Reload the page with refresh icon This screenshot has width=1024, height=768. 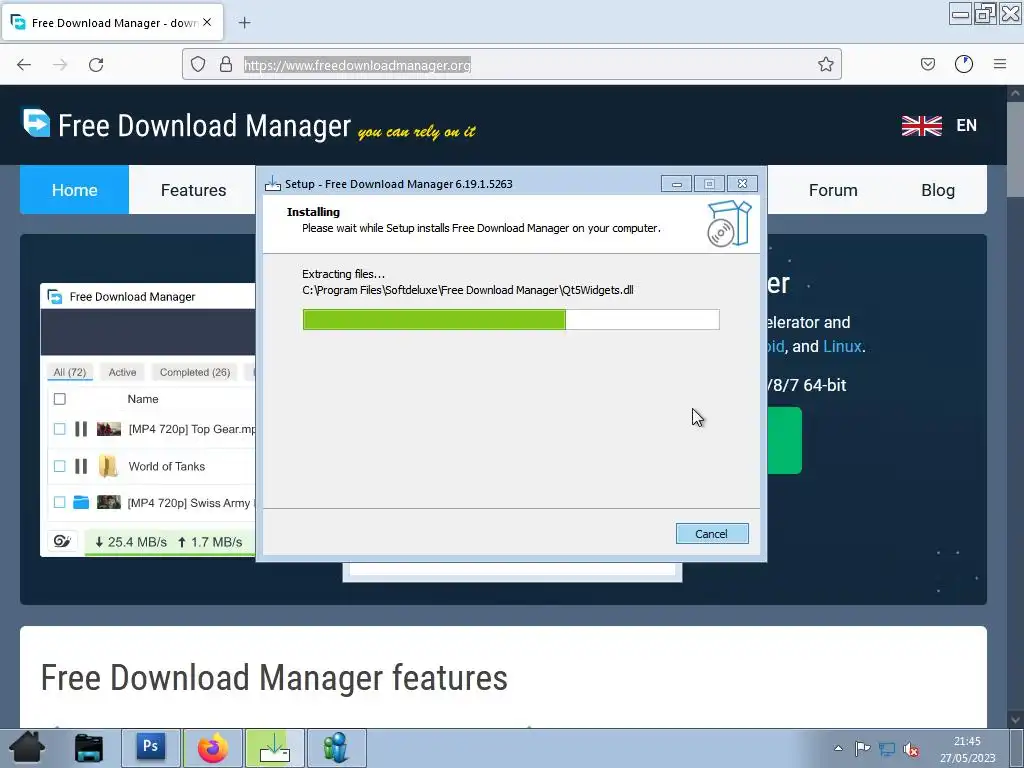[x=96, y=64]
